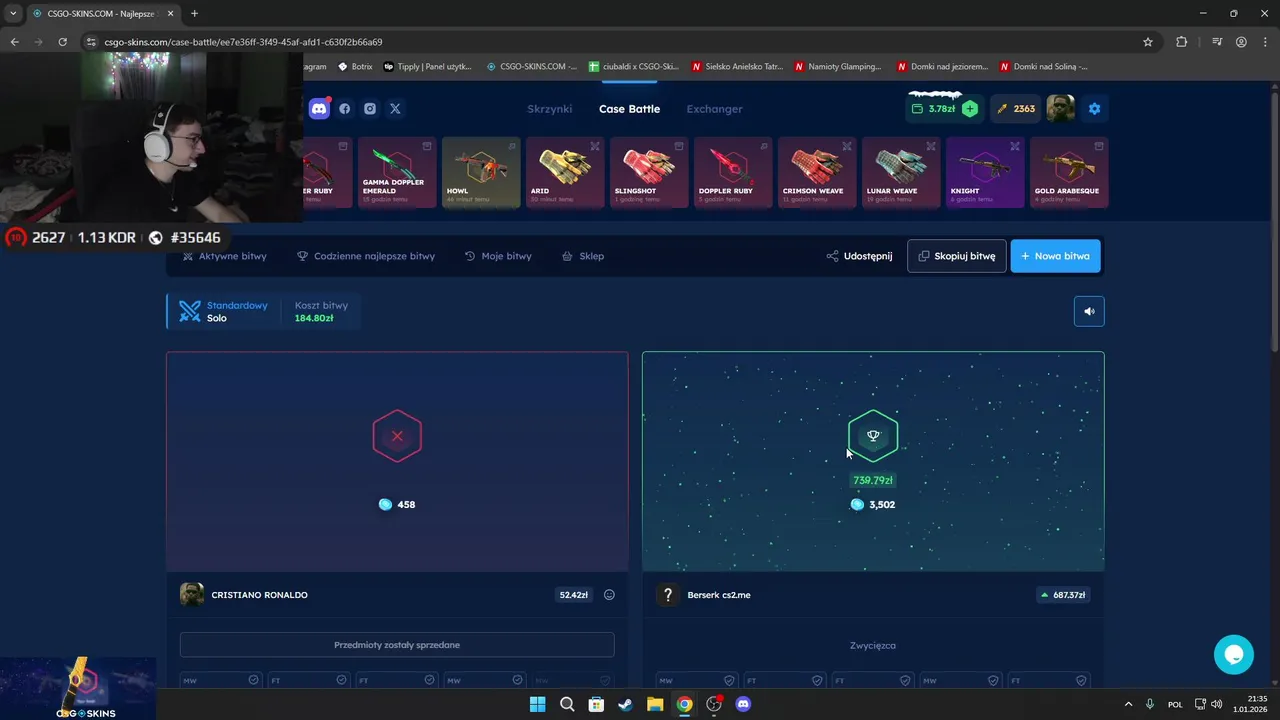Open Codzienne najlepsze bitwy tab
This screenshot has height=720, width=1280.
pyautogui.click(x=366, y=256)
